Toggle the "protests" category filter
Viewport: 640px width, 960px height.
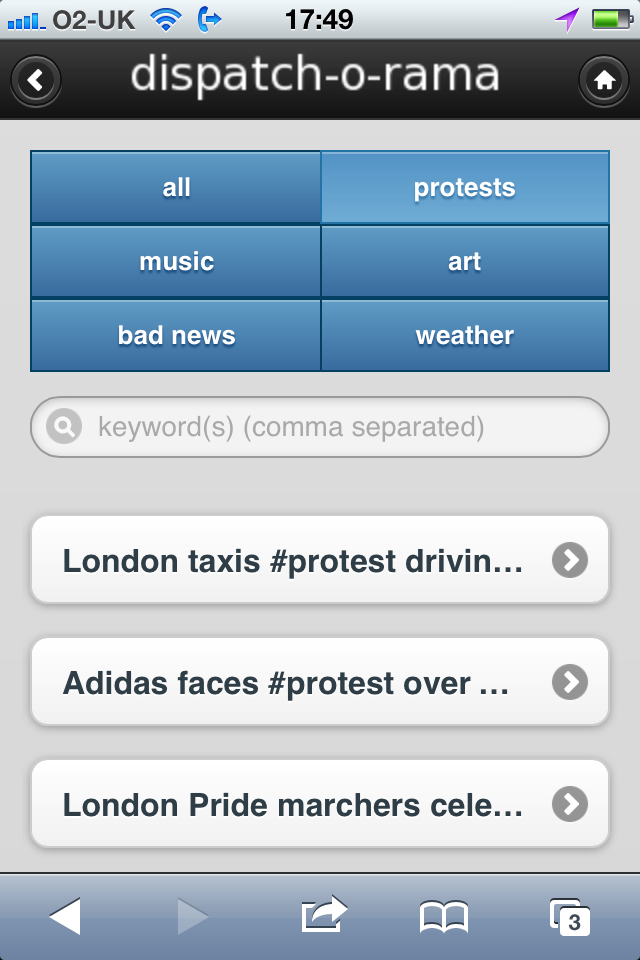pos(465,187)
